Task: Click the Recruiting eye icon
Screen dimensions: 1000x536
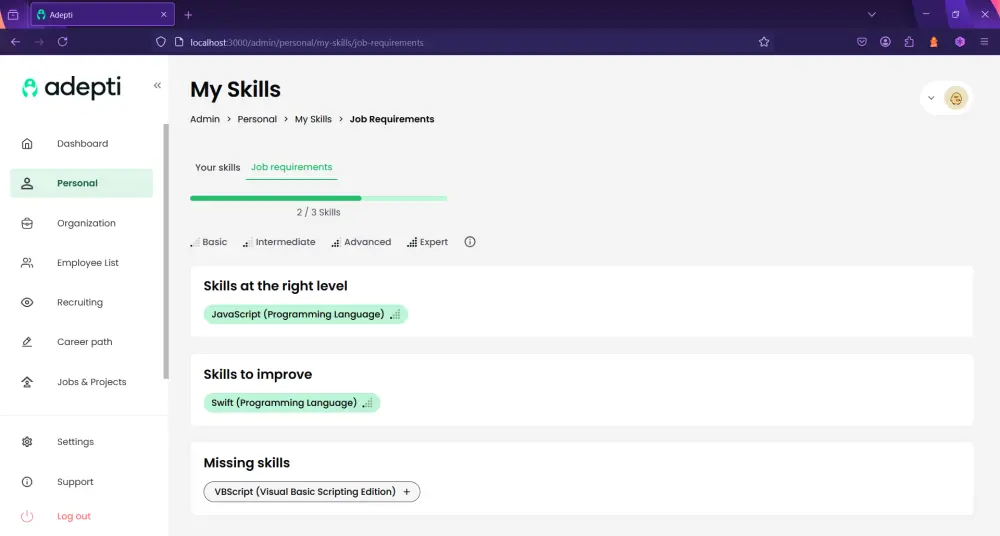Action: 27,302
